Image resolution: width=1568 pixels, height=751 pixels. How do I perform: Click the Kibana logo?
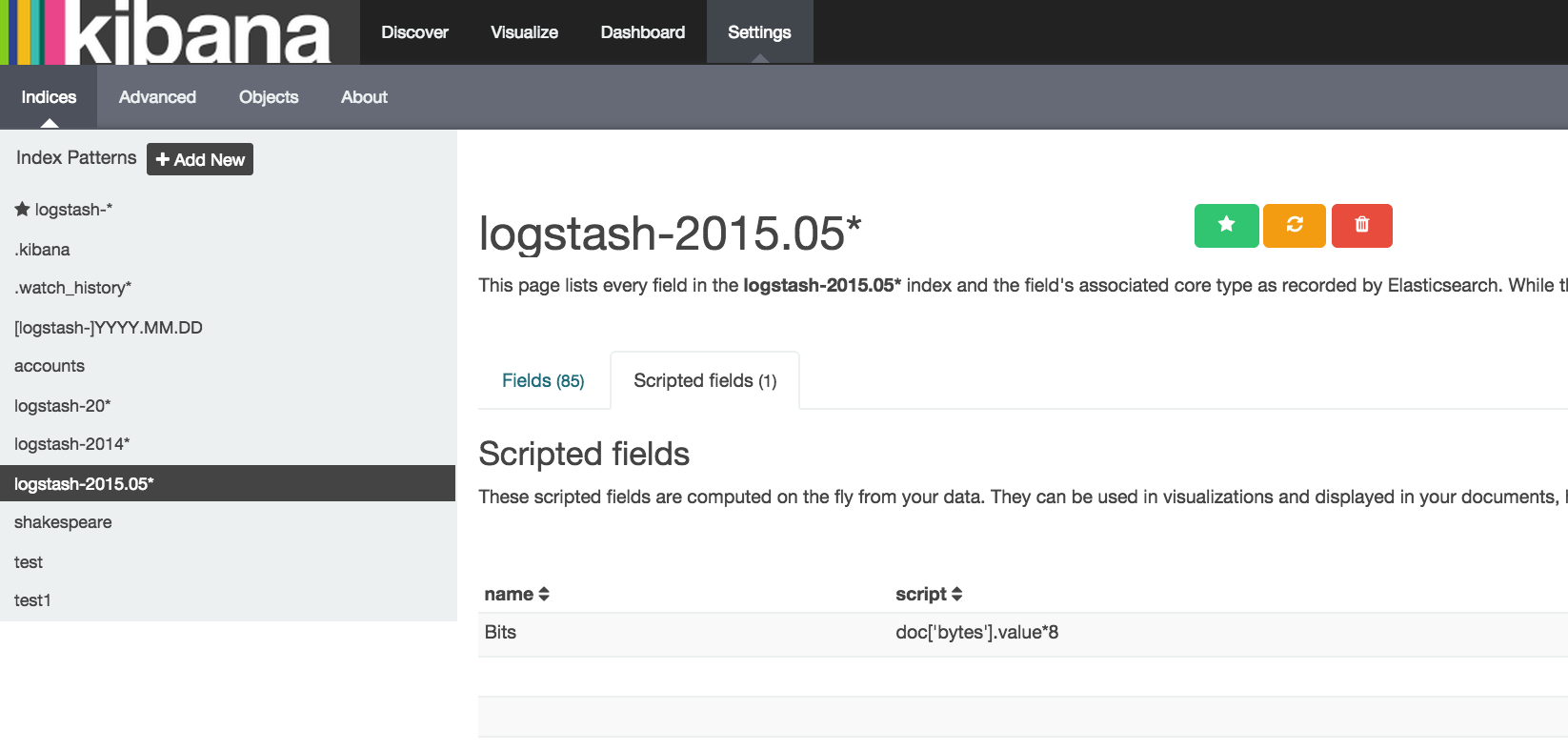(x=181, y=32)
